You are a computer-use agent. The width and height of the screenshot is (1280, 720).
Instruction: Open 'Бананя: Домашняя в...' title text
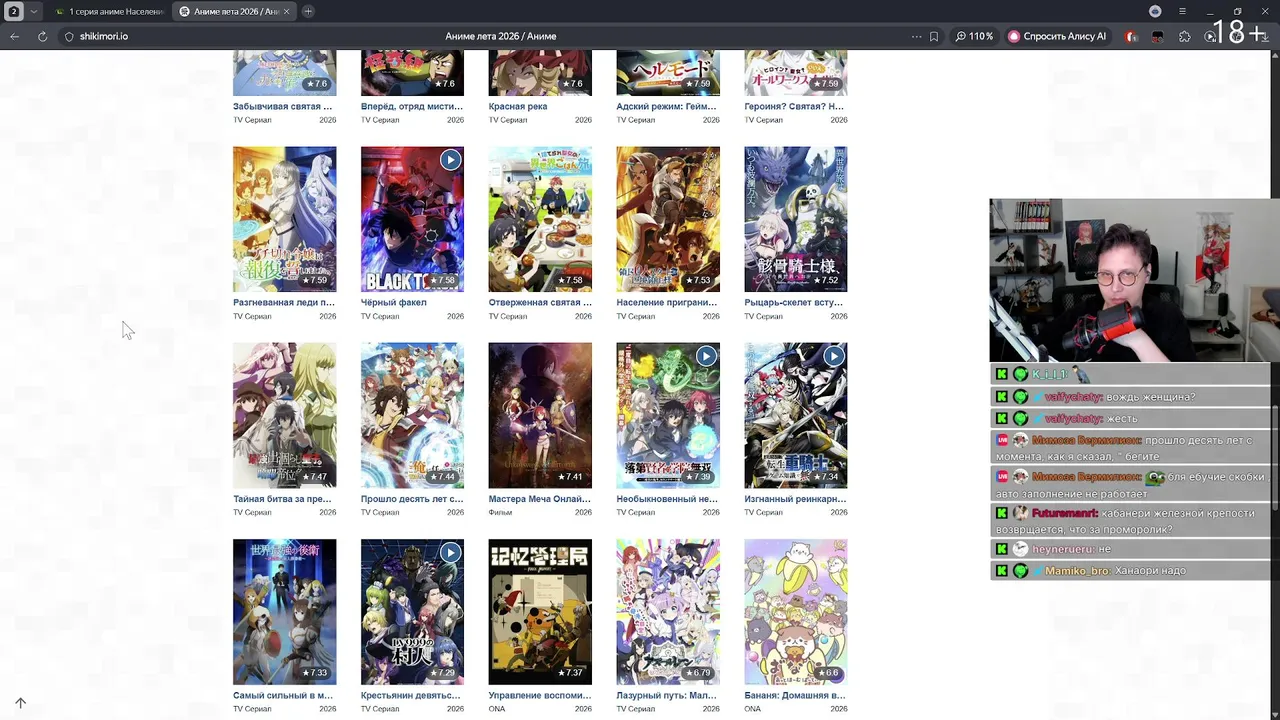coord(795,695)
